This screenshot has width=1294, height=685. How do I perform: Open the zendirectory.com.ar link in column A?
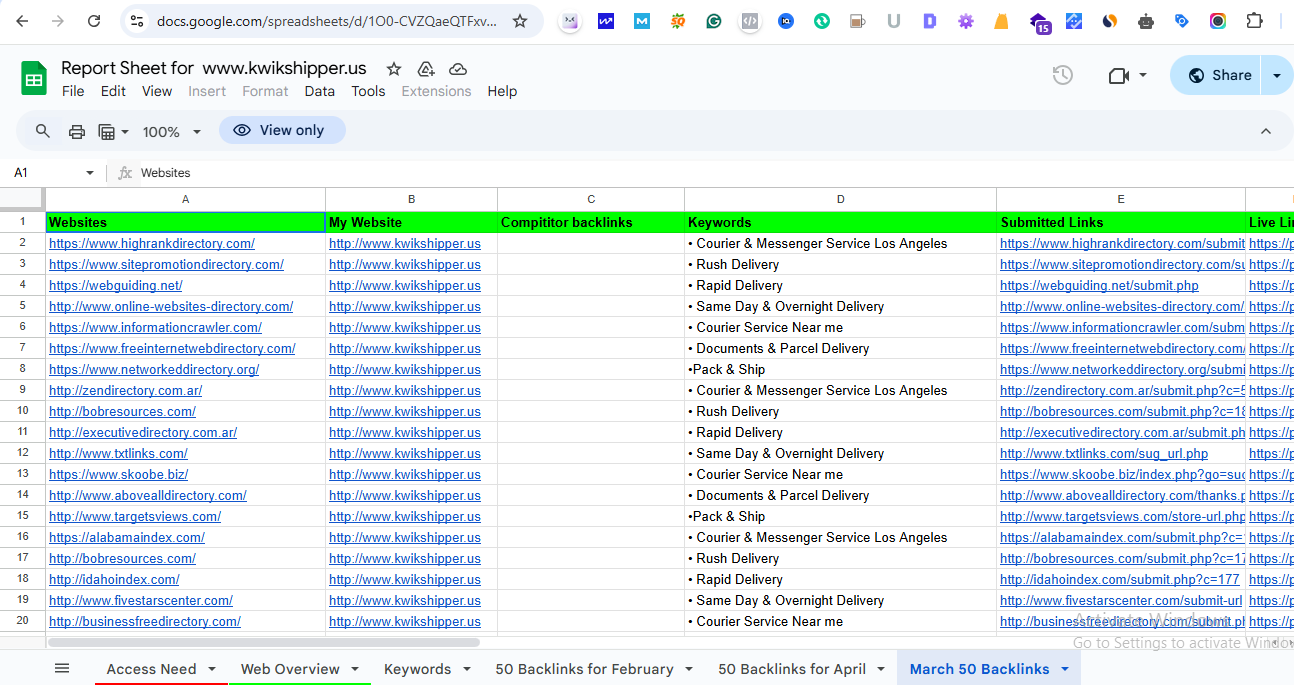[x=126, y=390]
